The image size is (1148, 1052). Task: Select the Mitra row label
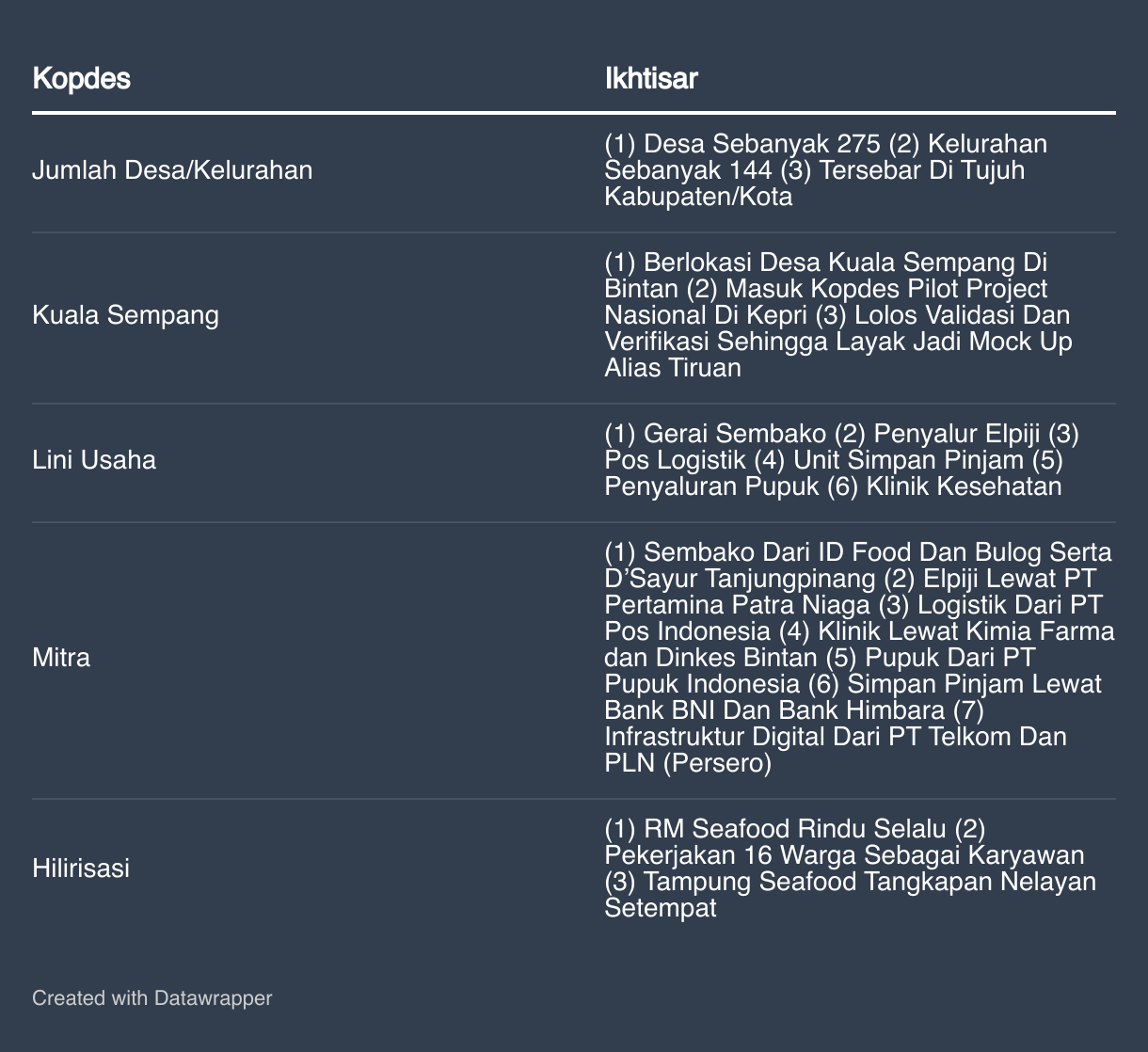(x=61, y=657)
